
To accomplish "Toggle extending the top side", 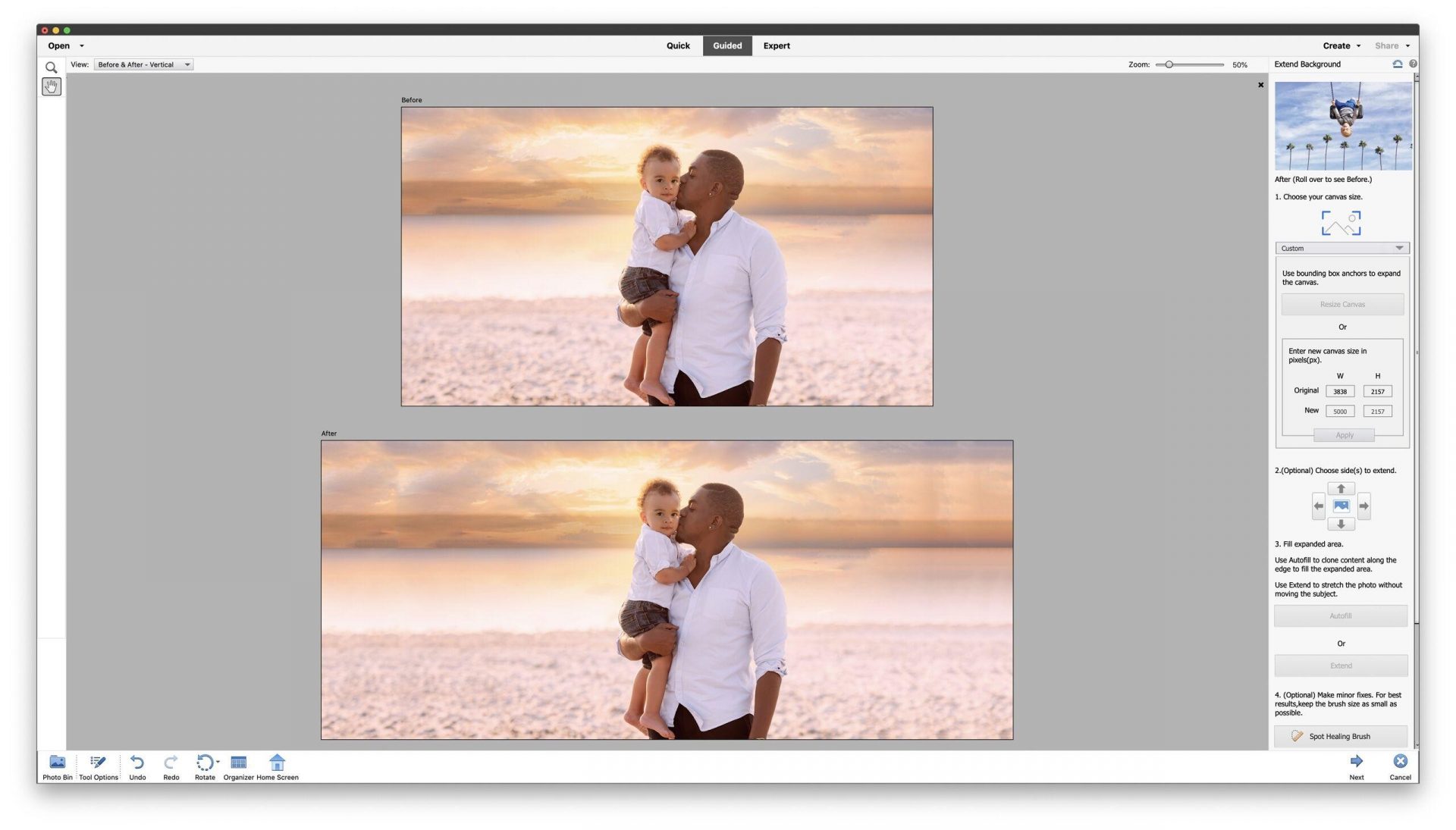I will coord(1341,488).
